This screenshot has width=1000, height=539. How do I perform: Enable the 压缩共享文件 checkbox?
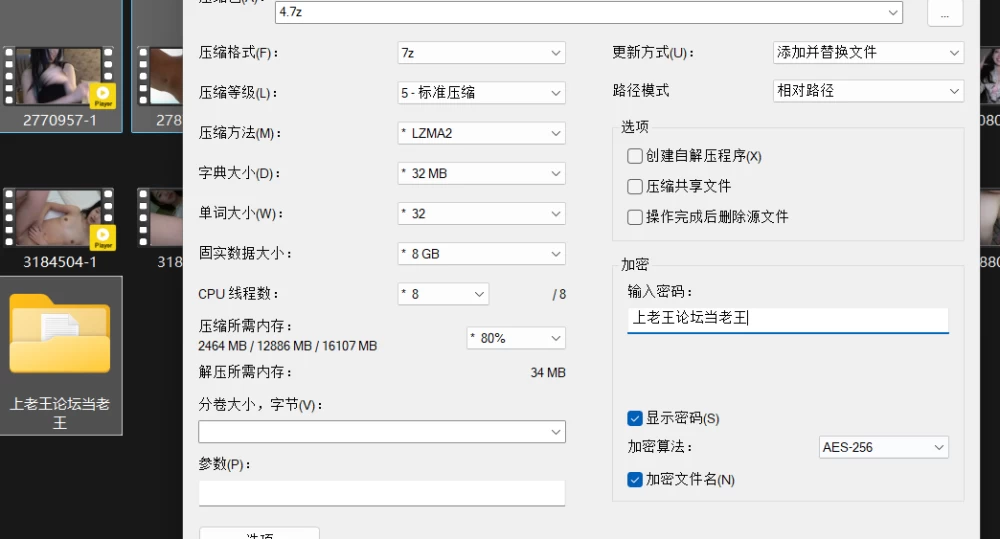635,186
